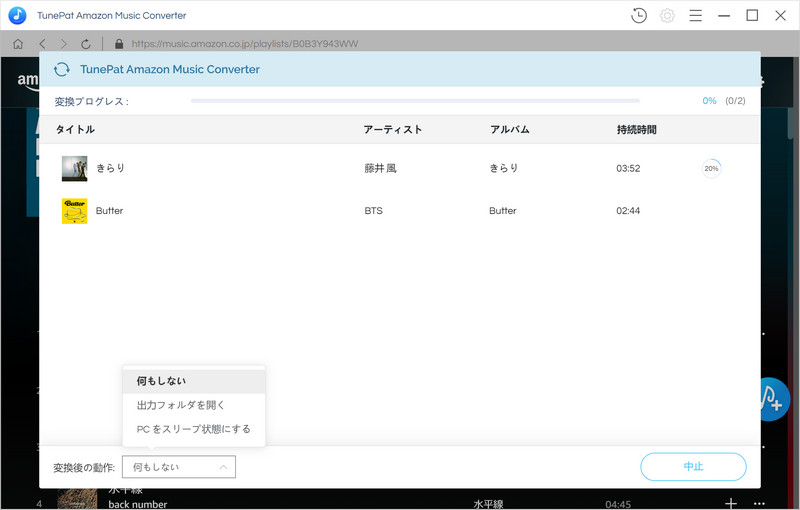Click 水平線 album text in background row
The height and width of the screenshot is (510, 800).
click(x=488, y=504)
